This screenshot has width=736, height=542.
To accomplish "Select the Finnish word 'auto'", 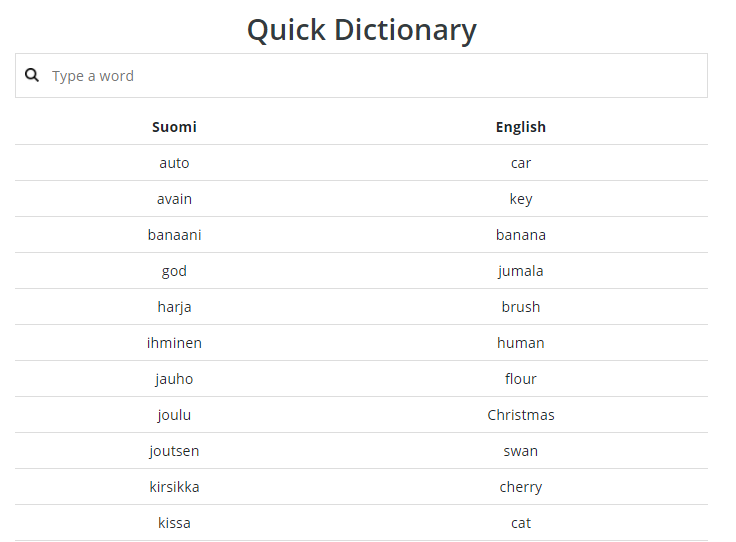I will coord(174,163).
